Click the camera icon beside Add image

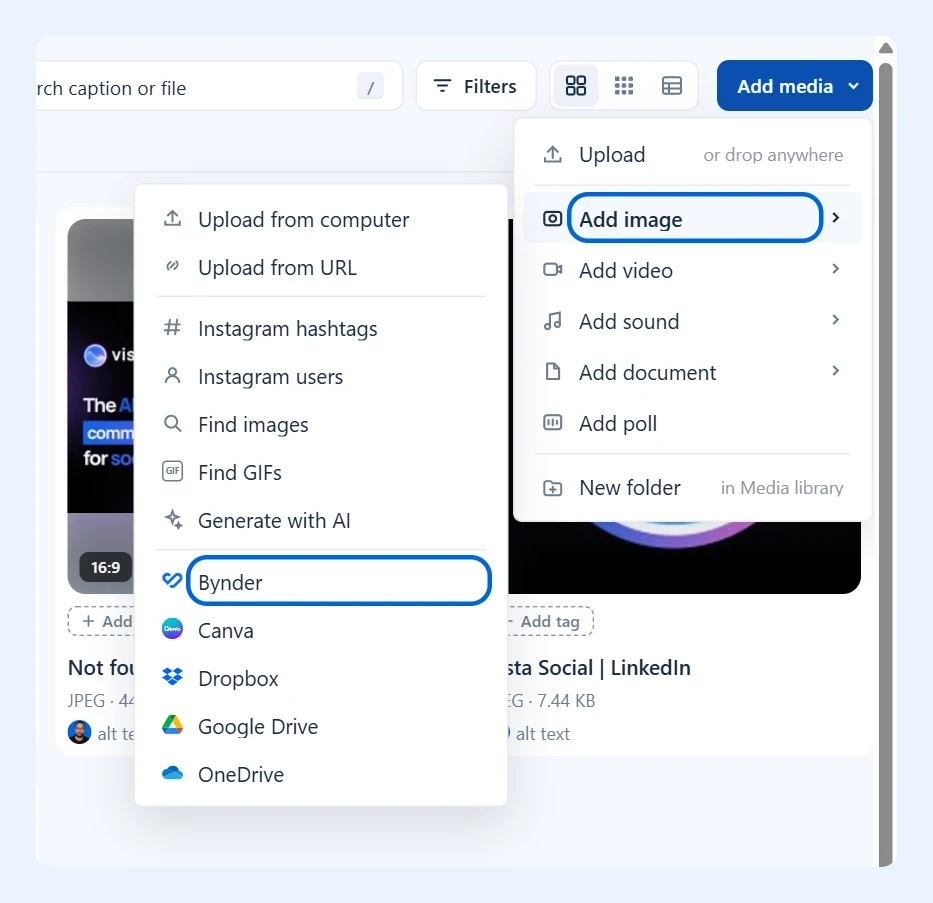tap(552, 218)
